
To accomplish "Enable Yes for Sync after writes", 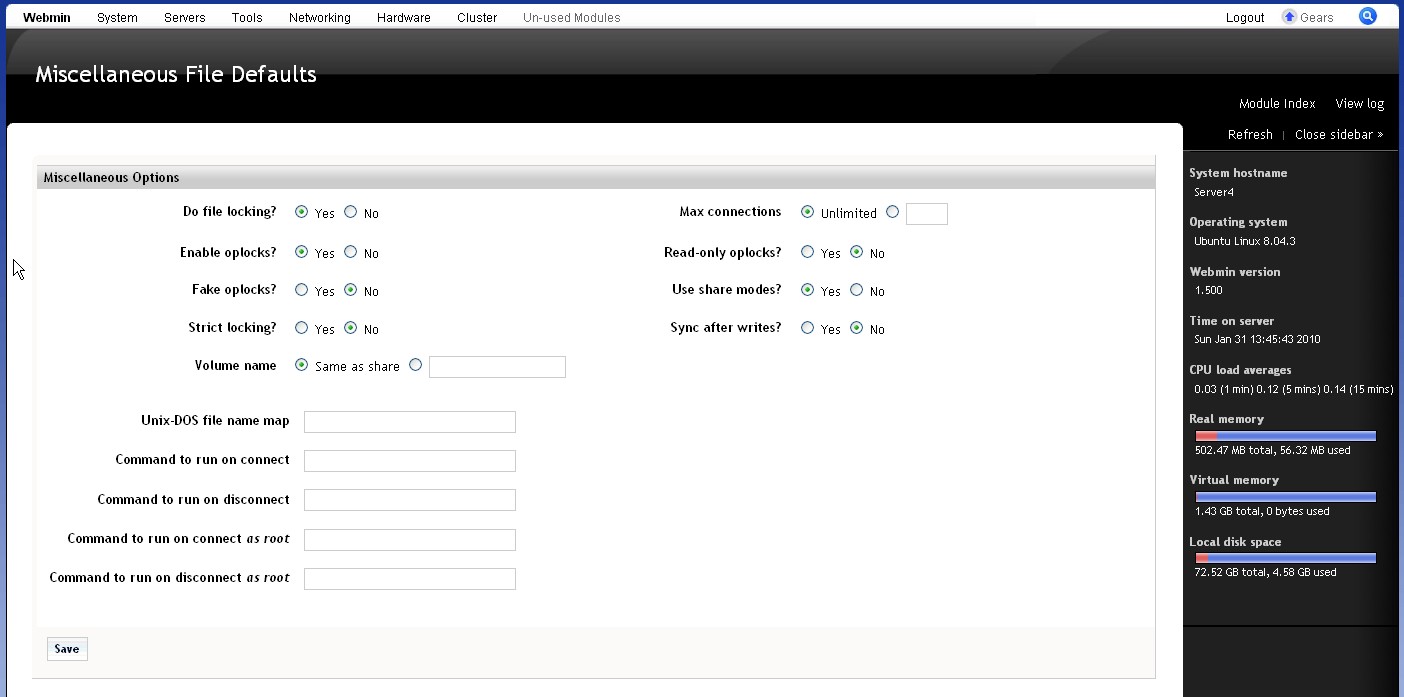I will pos(807,328).
